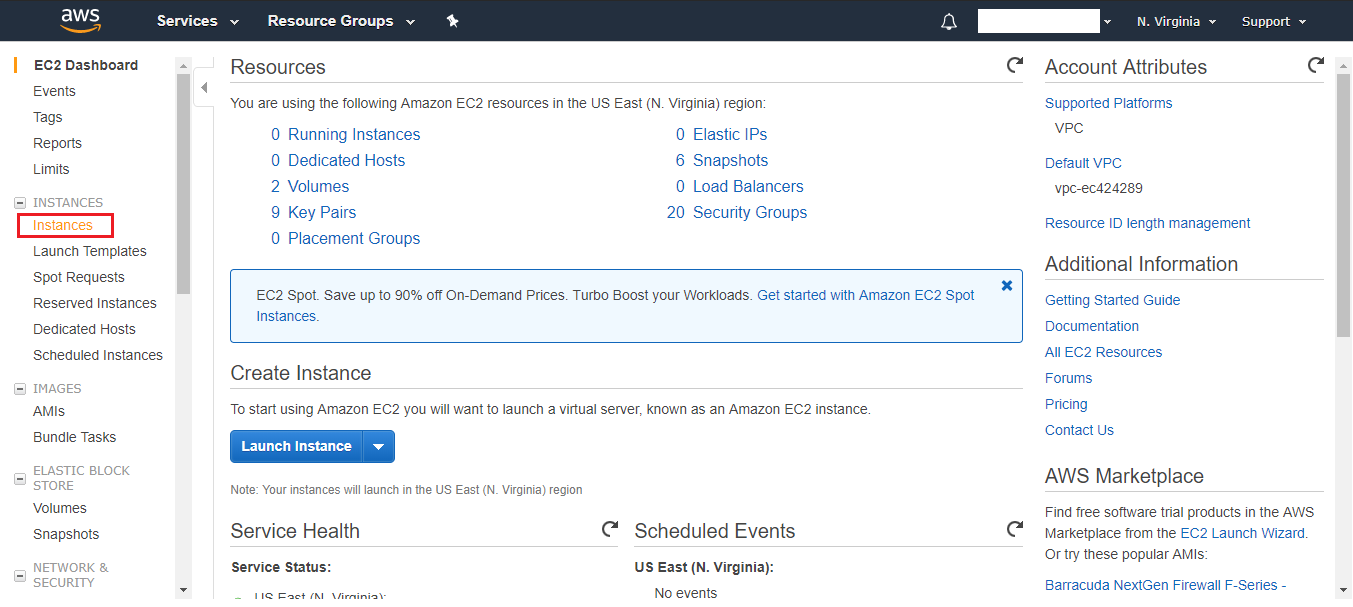Open the N. Virginia region dropdown

1176,22
